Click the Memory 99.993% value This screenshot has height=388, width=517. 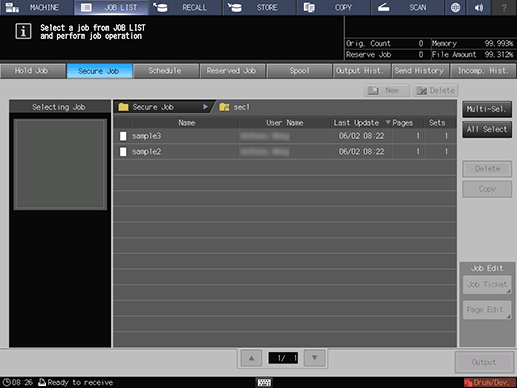[498, 43]
